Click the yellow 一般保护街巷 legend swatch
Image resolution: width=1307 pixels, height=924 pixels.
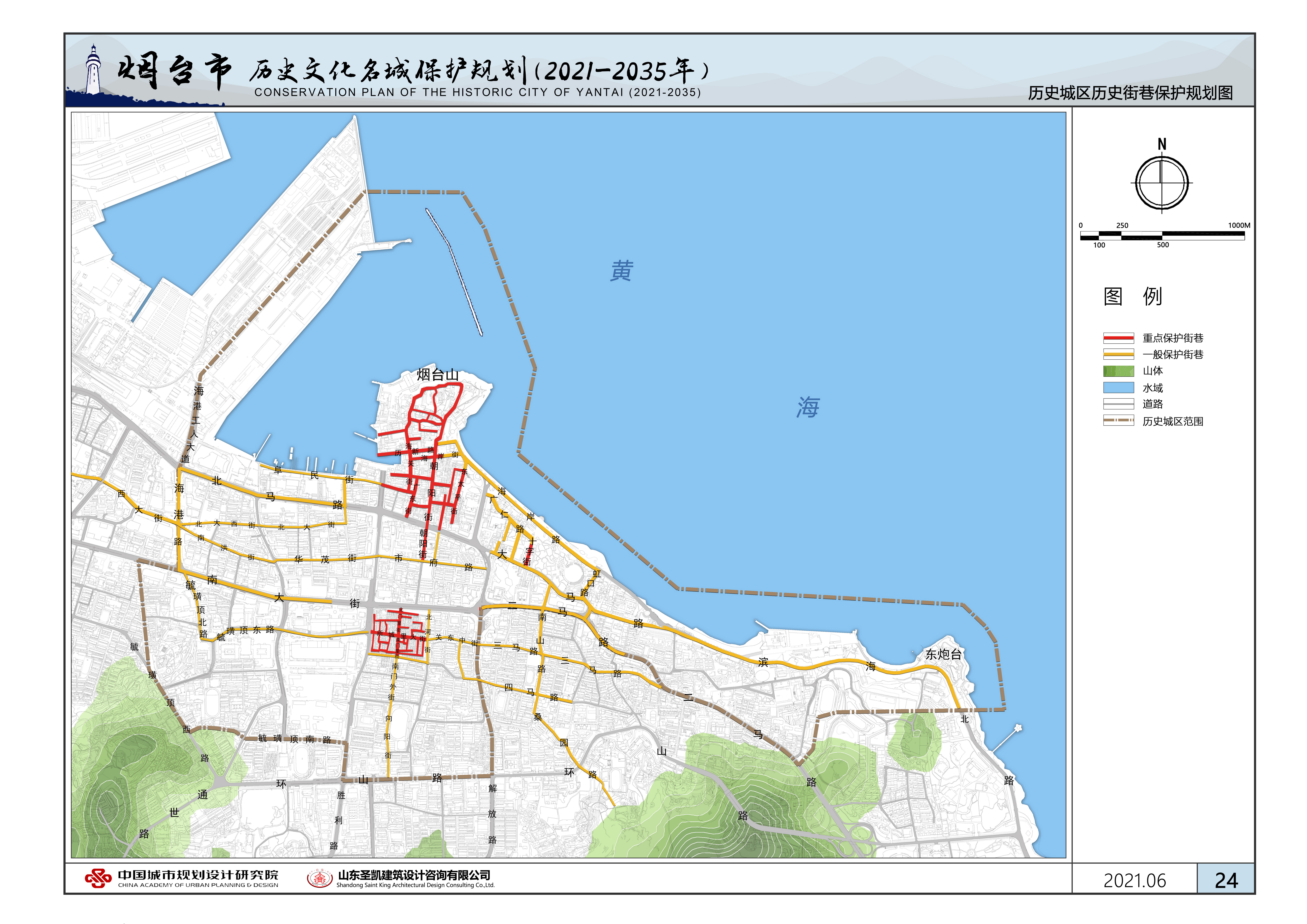click(x=1119, y=354)
